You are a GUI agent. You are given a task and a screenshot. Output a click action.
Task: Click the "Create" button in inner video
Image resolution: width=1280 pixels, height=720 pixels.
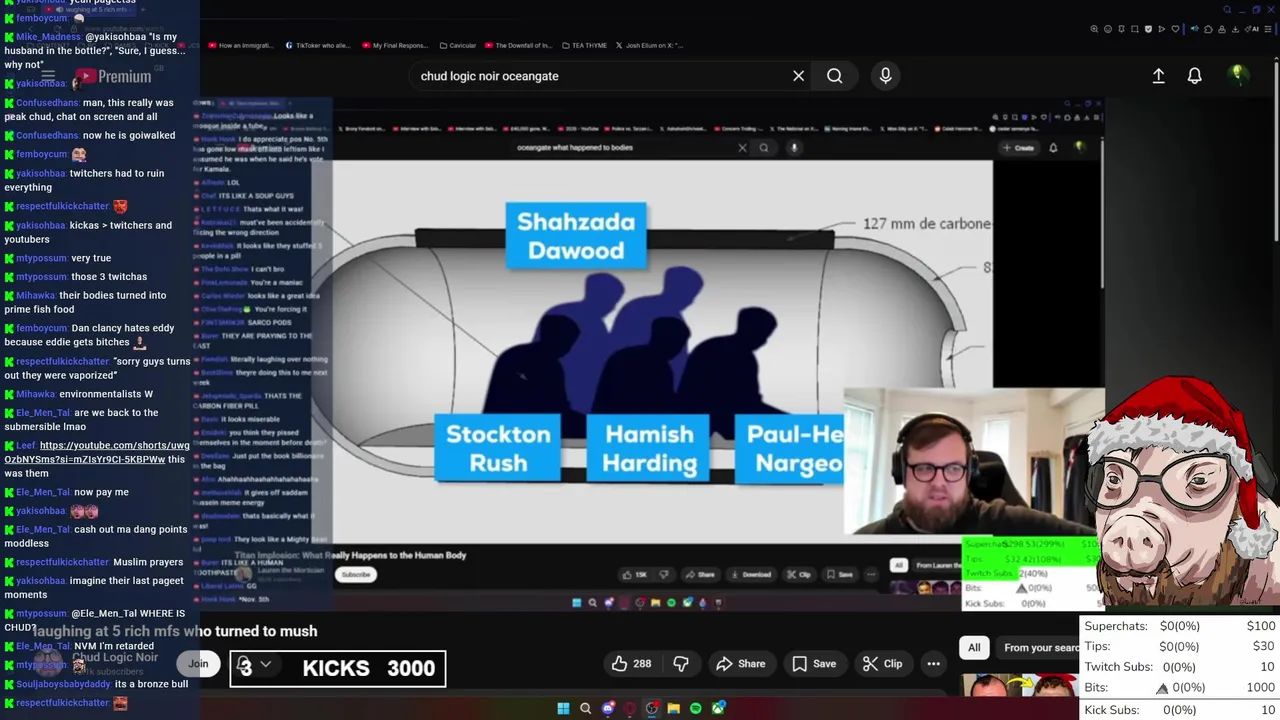click(1019, 148)
